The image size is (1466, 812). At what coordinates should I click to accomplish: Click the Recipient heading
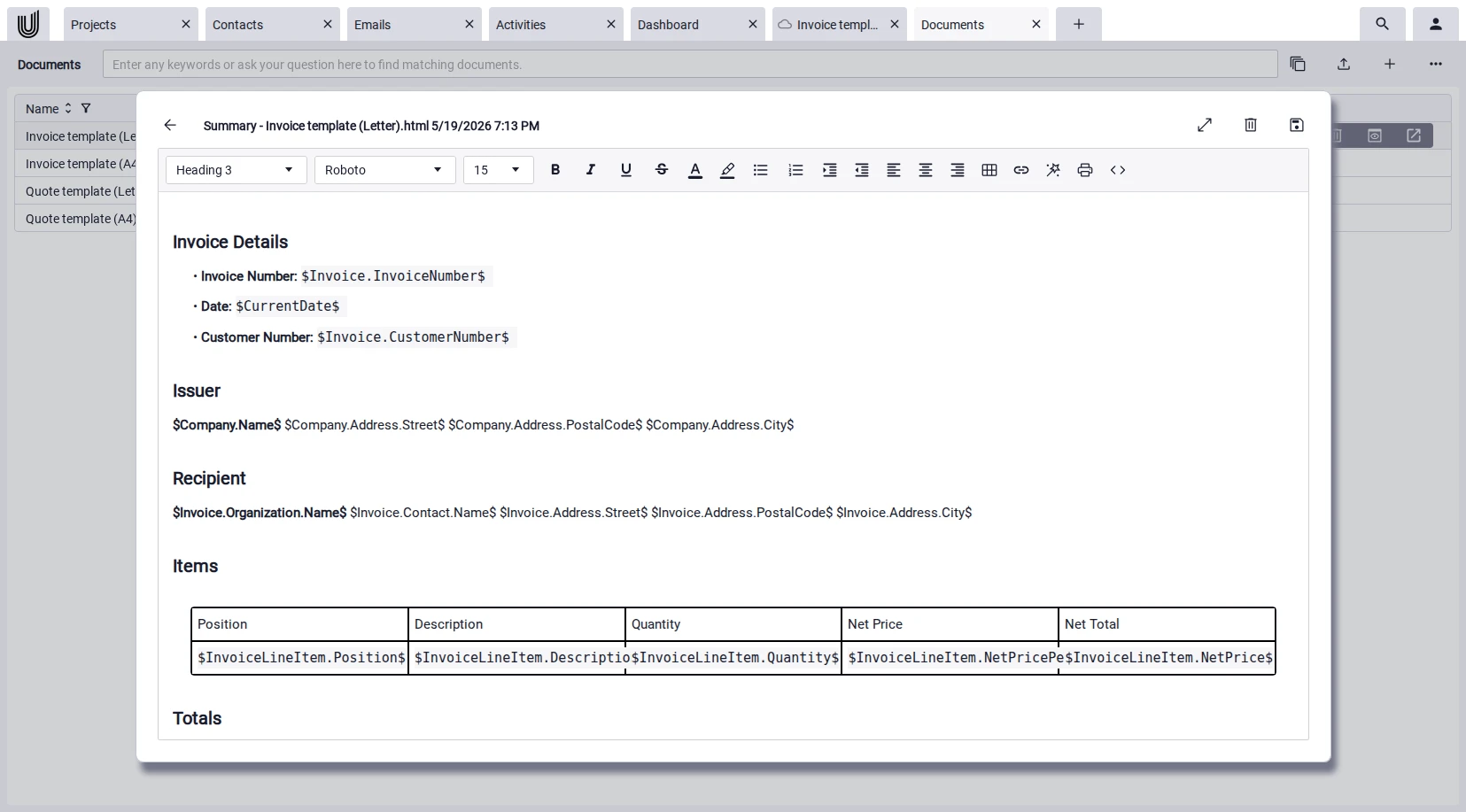click(x=209, y=478)
